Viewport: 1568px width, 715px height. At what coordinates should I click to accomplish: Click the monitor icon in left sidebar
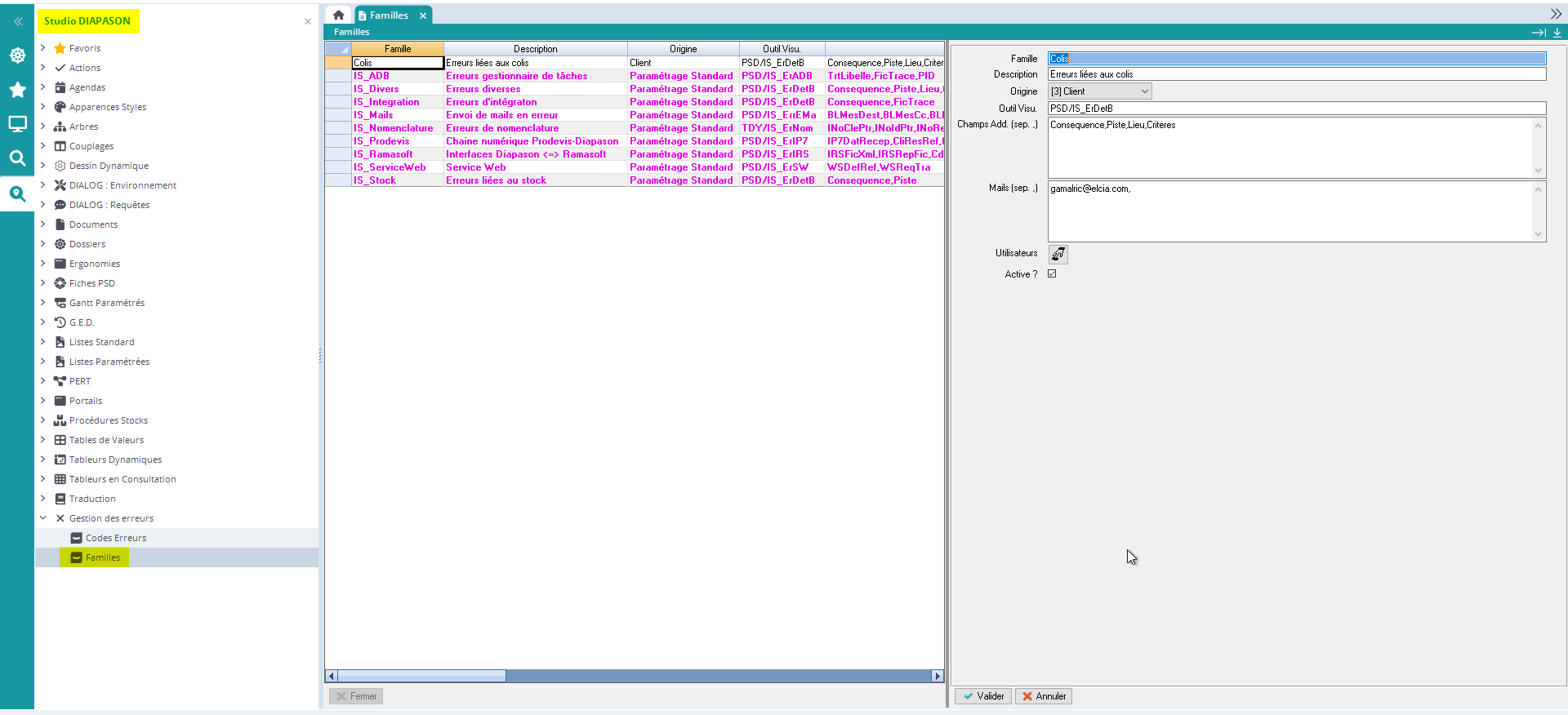(17, 124)
